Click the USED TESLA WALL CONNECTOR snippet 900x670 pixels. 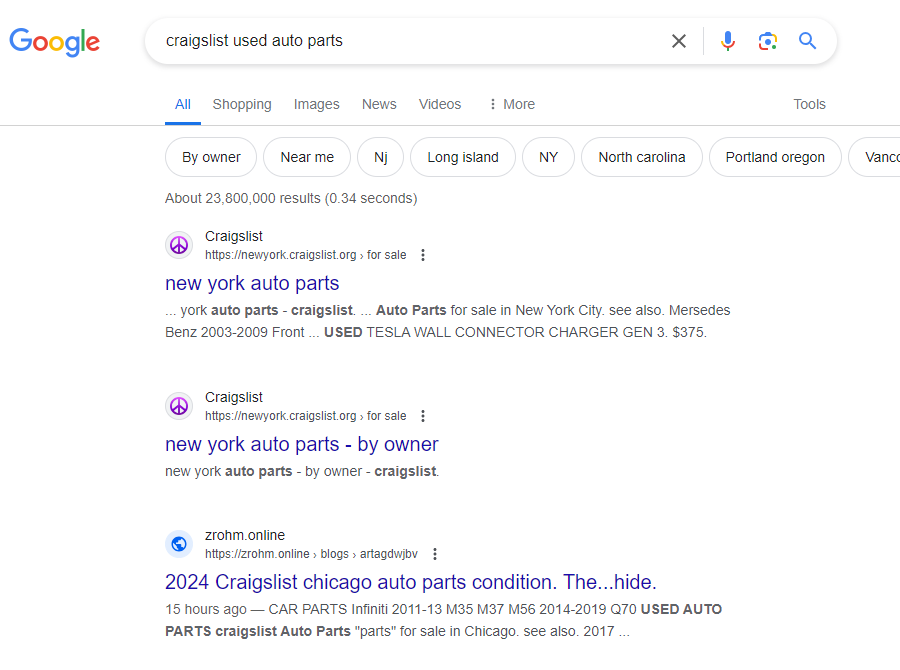[515, 332]
